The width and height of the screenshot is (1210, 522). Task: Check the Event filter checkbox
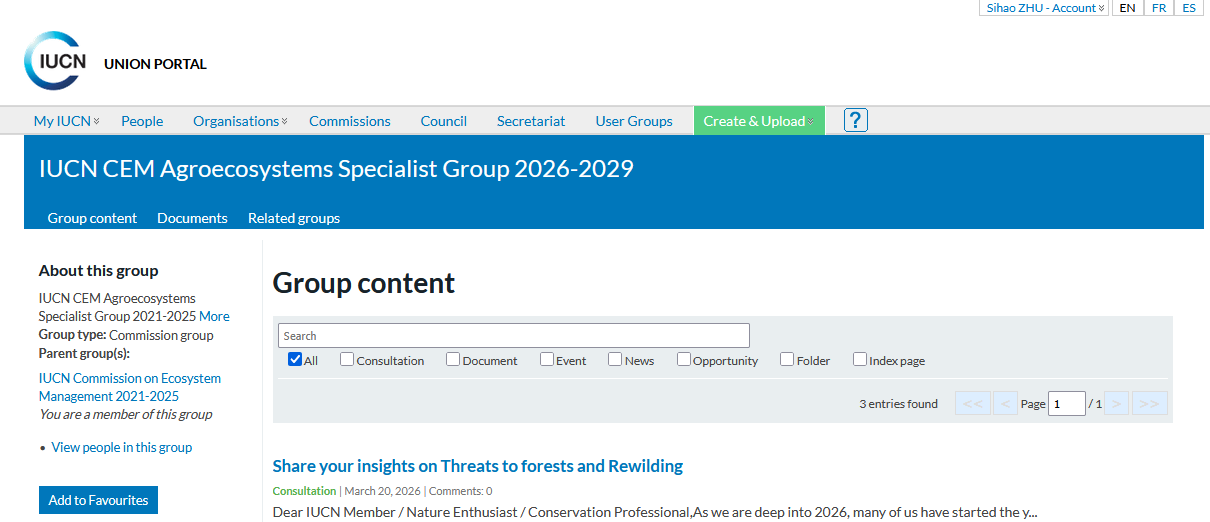click(x=547, y=359)
